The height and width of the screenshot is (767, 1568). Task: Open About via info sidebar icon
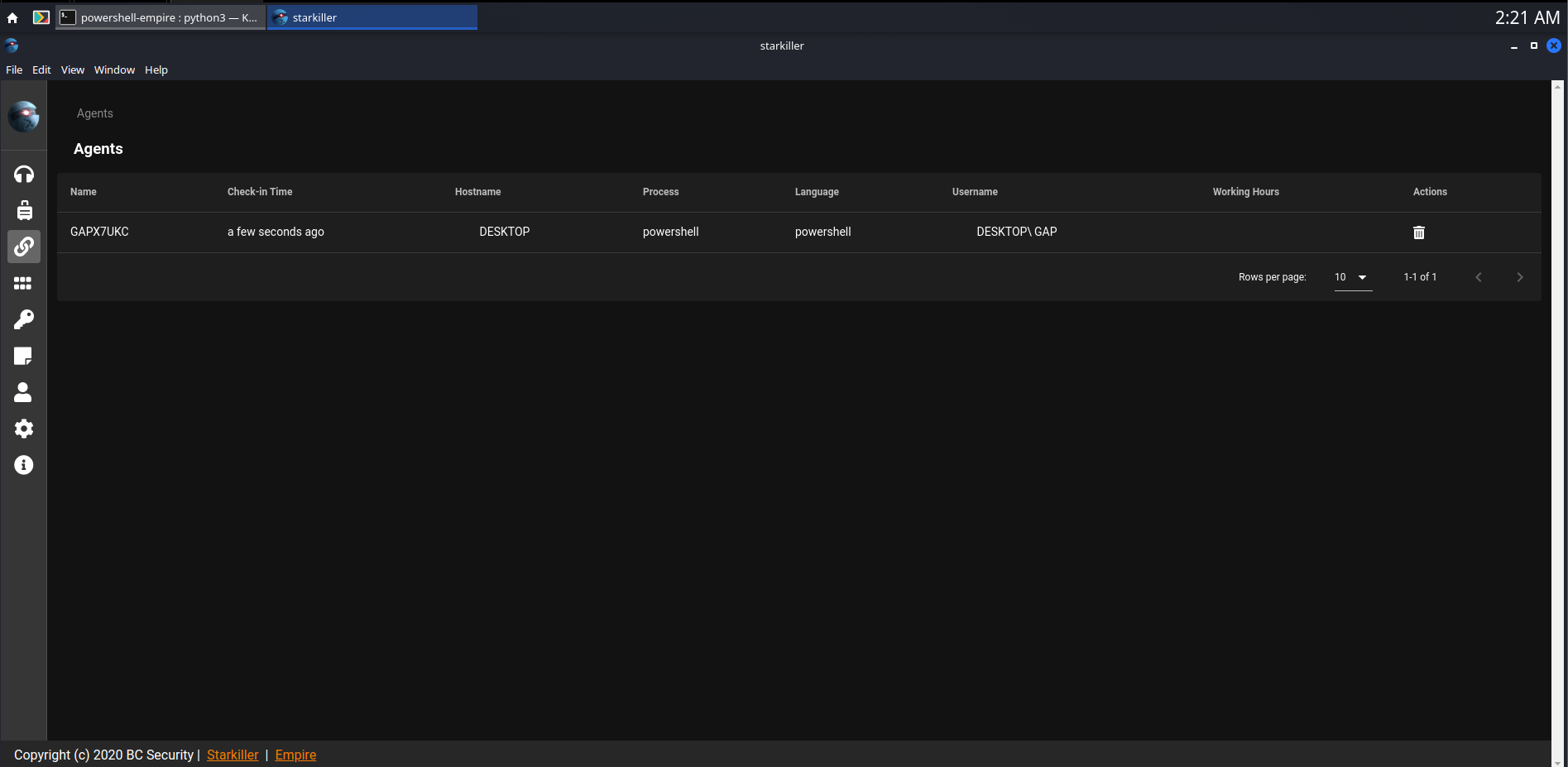[24, 465]
